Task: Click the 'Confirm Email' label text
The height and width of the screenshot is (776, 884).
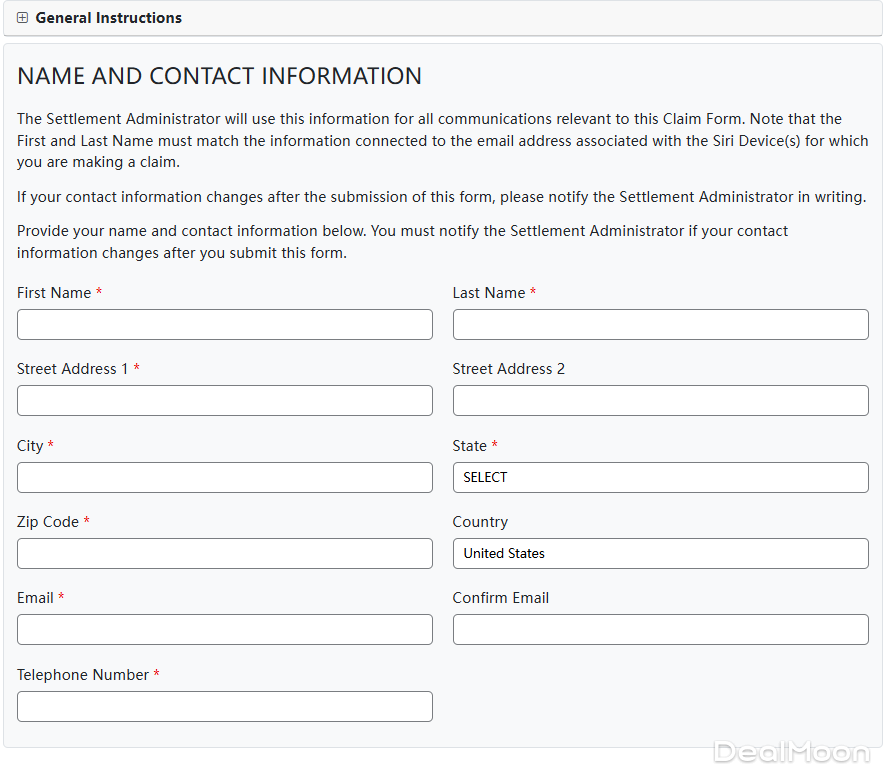Action: [x=501, y=598]
